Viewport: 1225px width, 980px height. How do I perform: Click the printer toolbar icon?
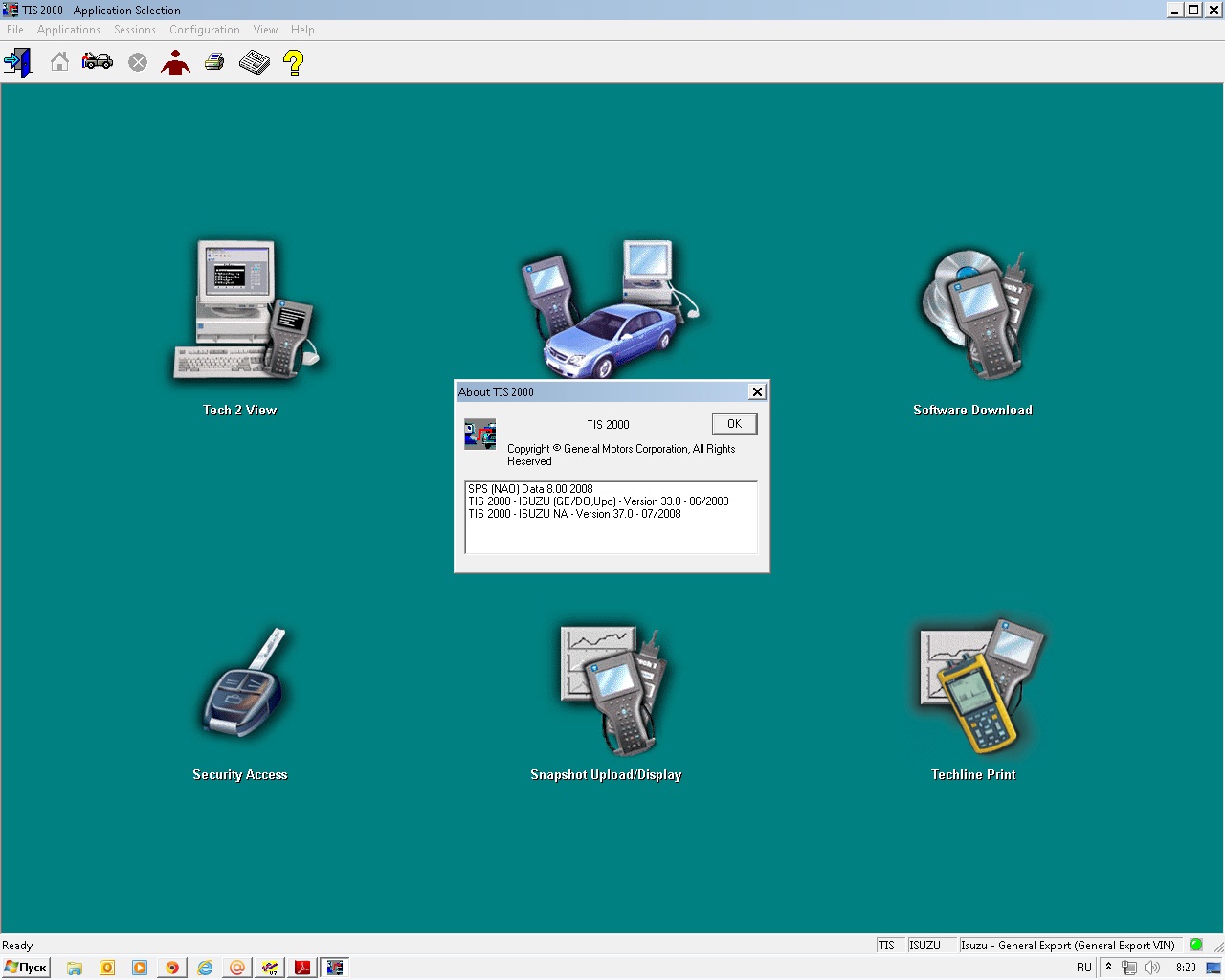(214, 62)
